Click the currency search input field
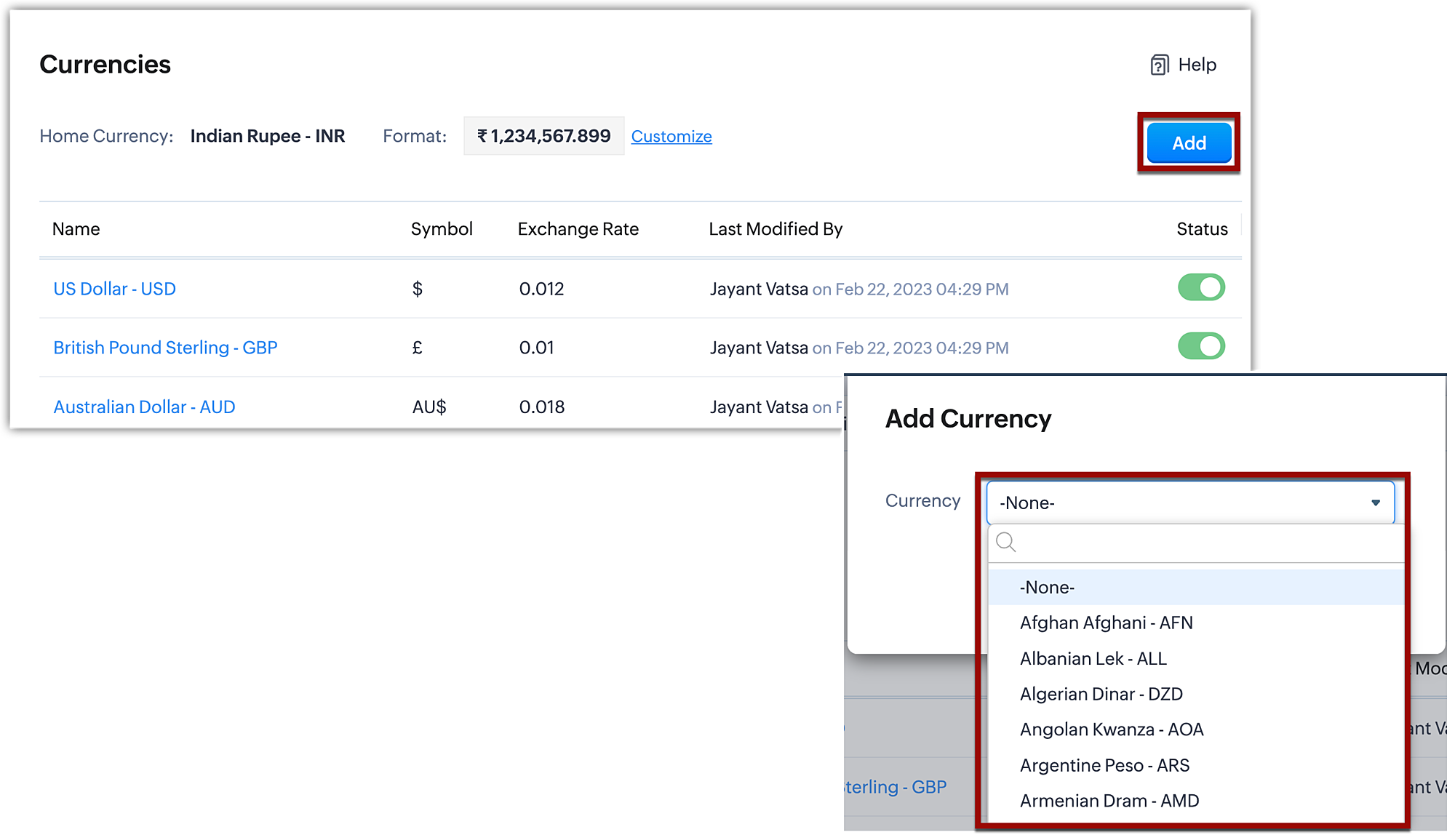The height and width of the screenshot is (840, 1455). pyautogui.click(x=1208, y=543)
